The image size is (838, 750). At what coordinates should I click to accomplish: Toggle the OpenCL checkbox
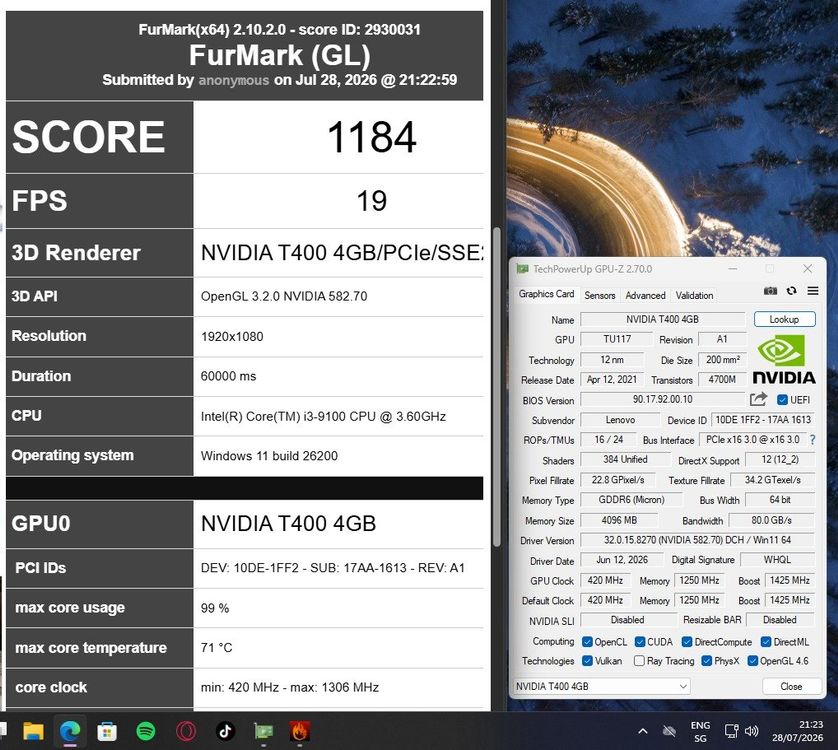(587, 641)
